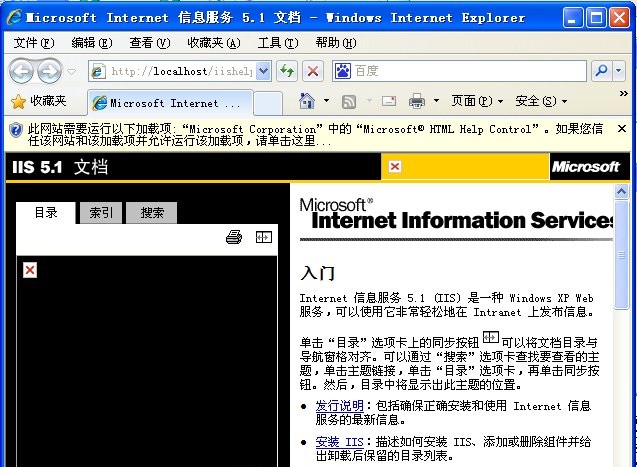637x467 pixels.
Task: Expand the address bar URL dropdown
Action: (264, 71)
